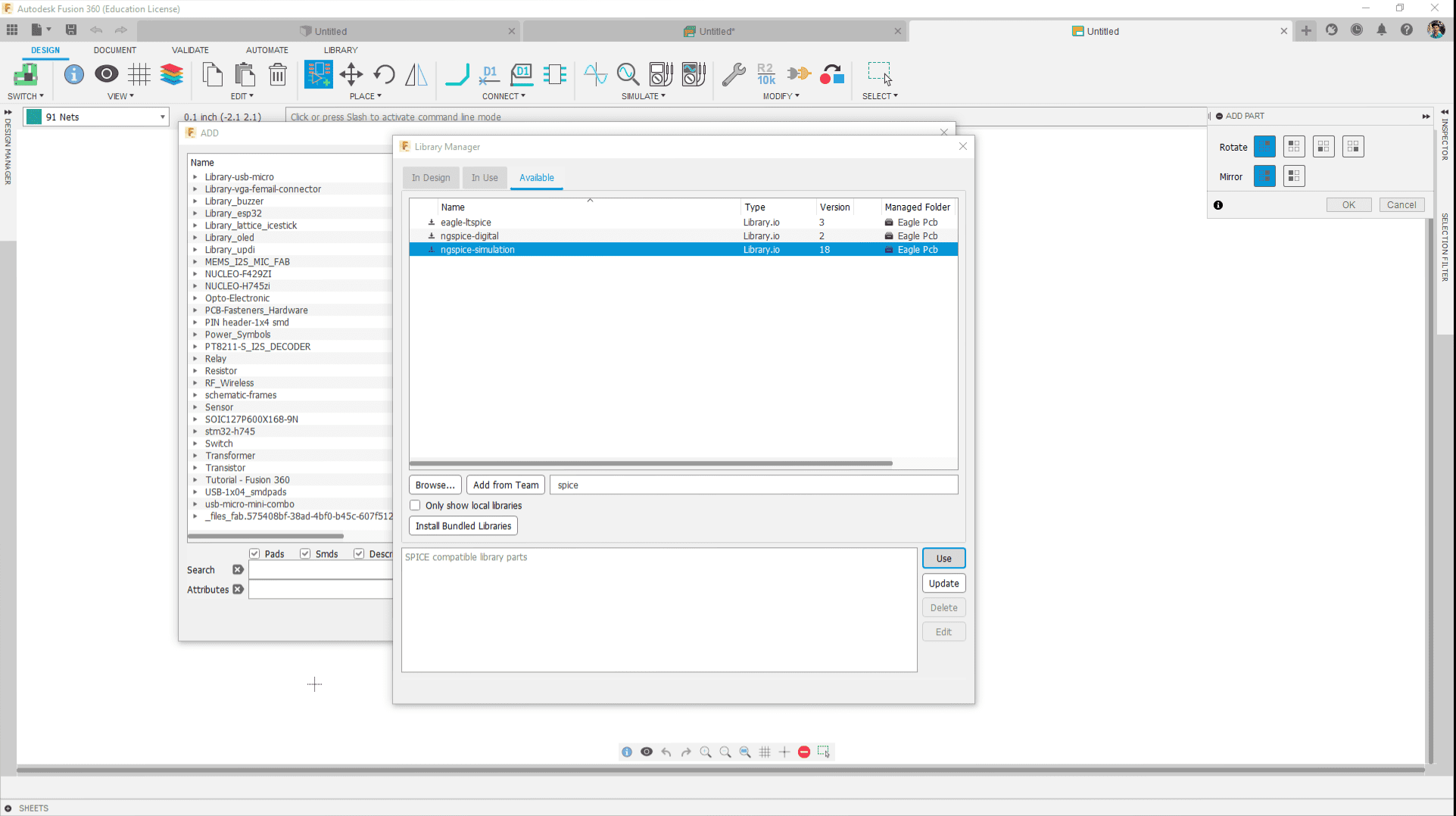
Task: Click the Select rectangle tool icon
Action: [880, 74]
